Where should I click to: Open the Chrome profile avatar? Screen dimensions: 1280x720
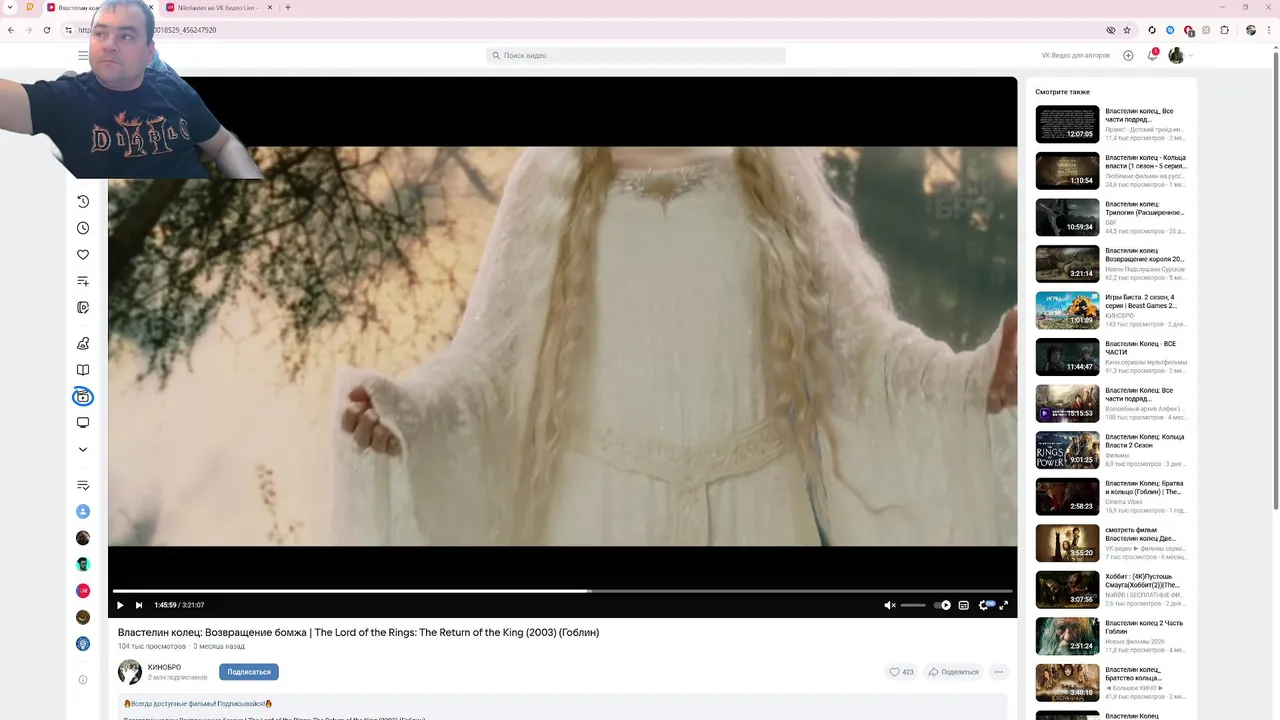[x=1251, y=30]
